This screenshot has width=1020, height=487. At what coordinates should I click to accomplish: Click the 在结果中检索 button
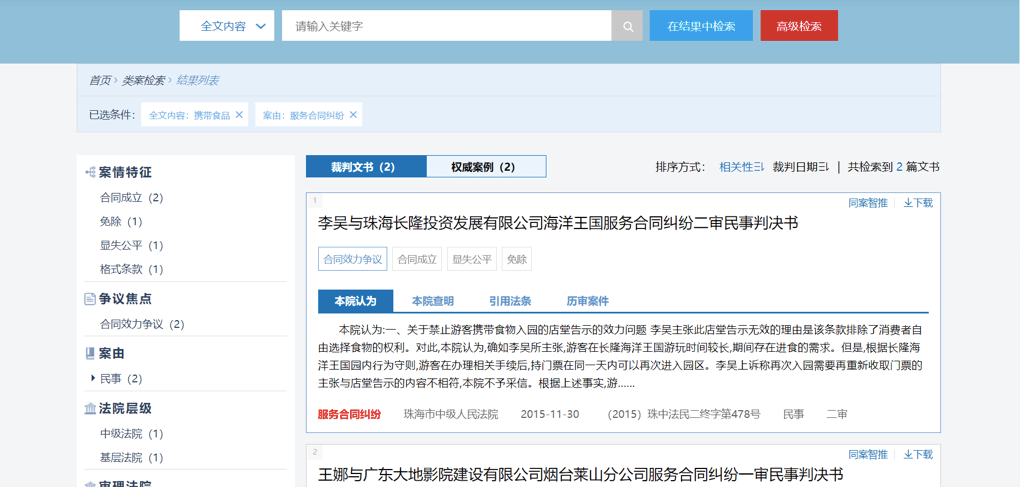(x=701, y=26)
